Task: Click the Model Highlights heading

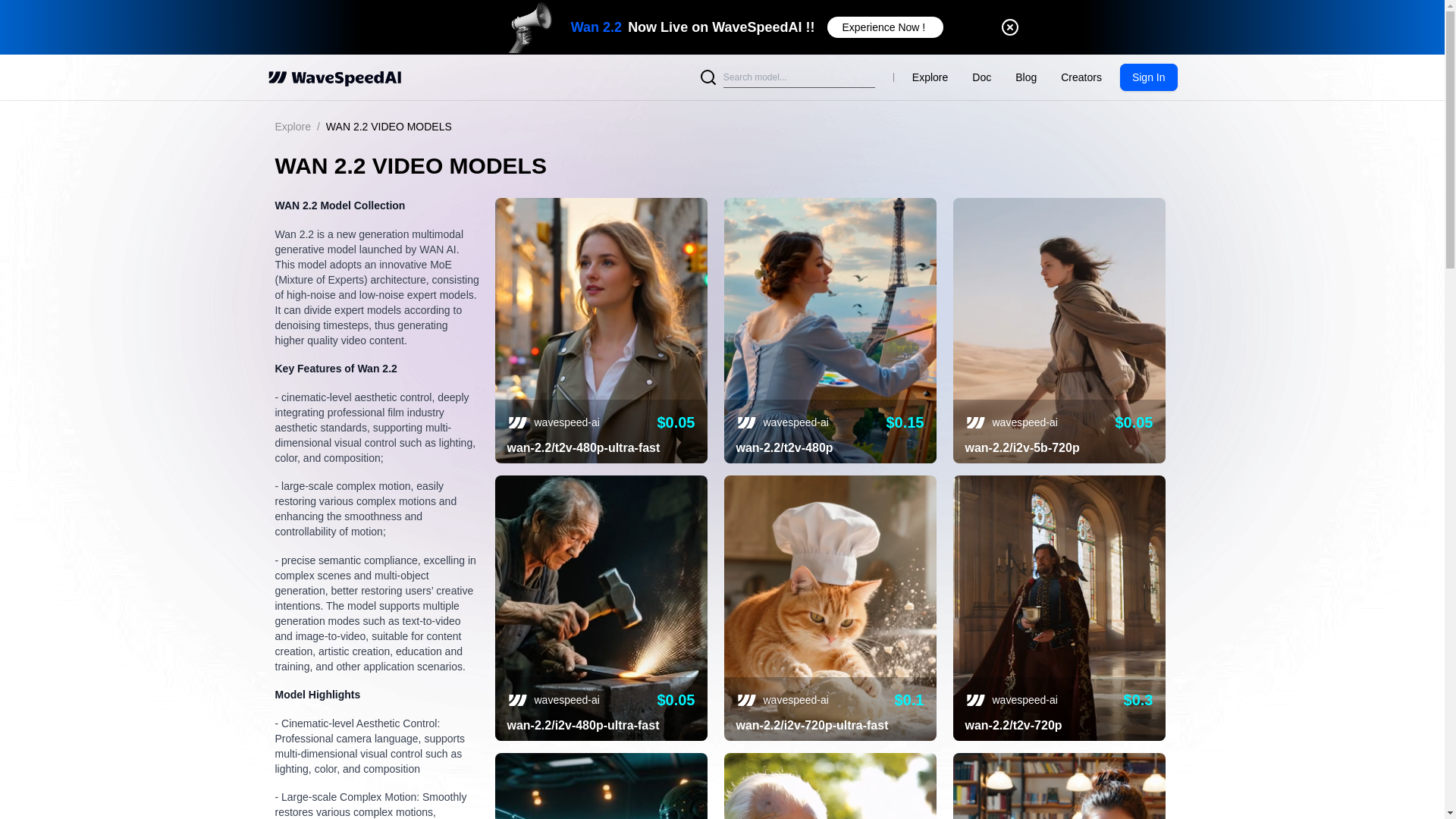Action: tap(317, 695)
